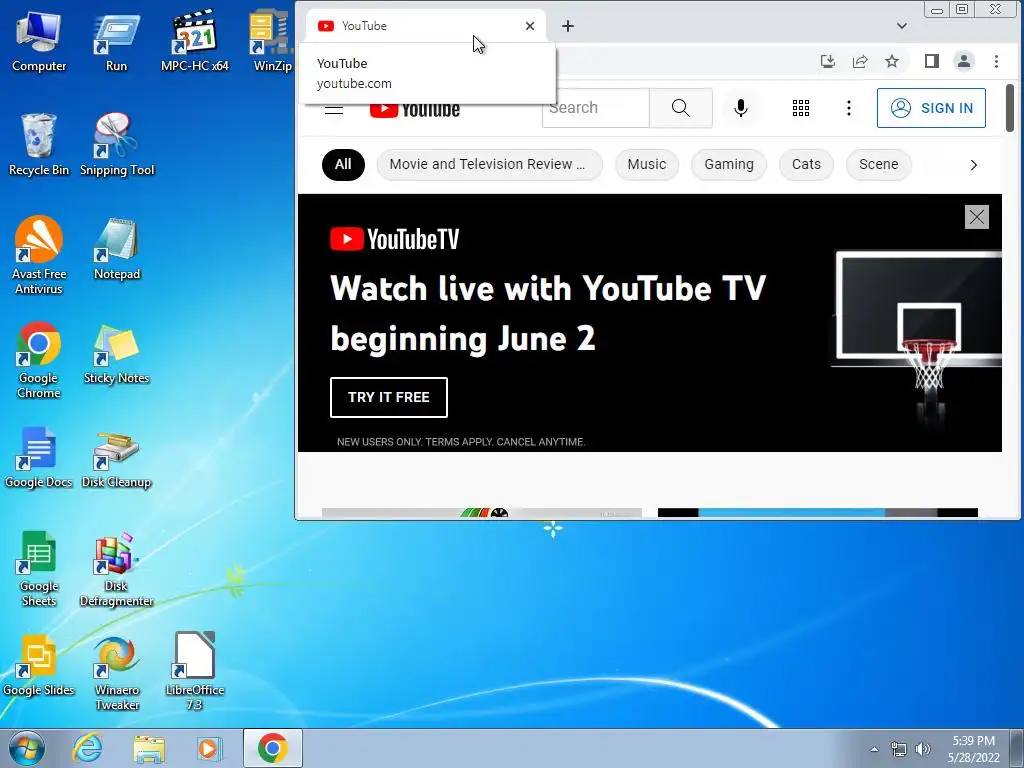Click the volume icon in system tray
The height and width of the screenshot is (768, 1024).
point(923,749)
